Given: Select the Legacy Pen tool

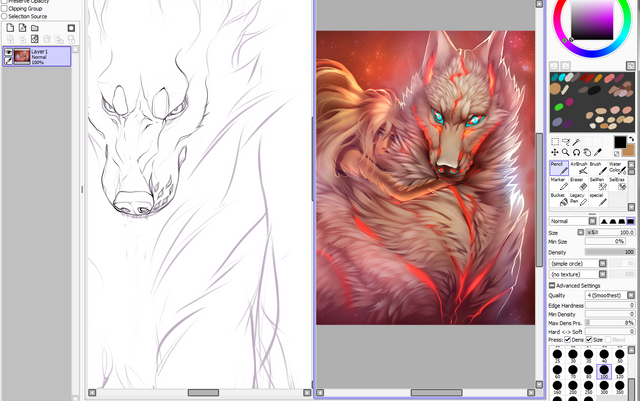Looking at the screenshot, I should 578,199.
